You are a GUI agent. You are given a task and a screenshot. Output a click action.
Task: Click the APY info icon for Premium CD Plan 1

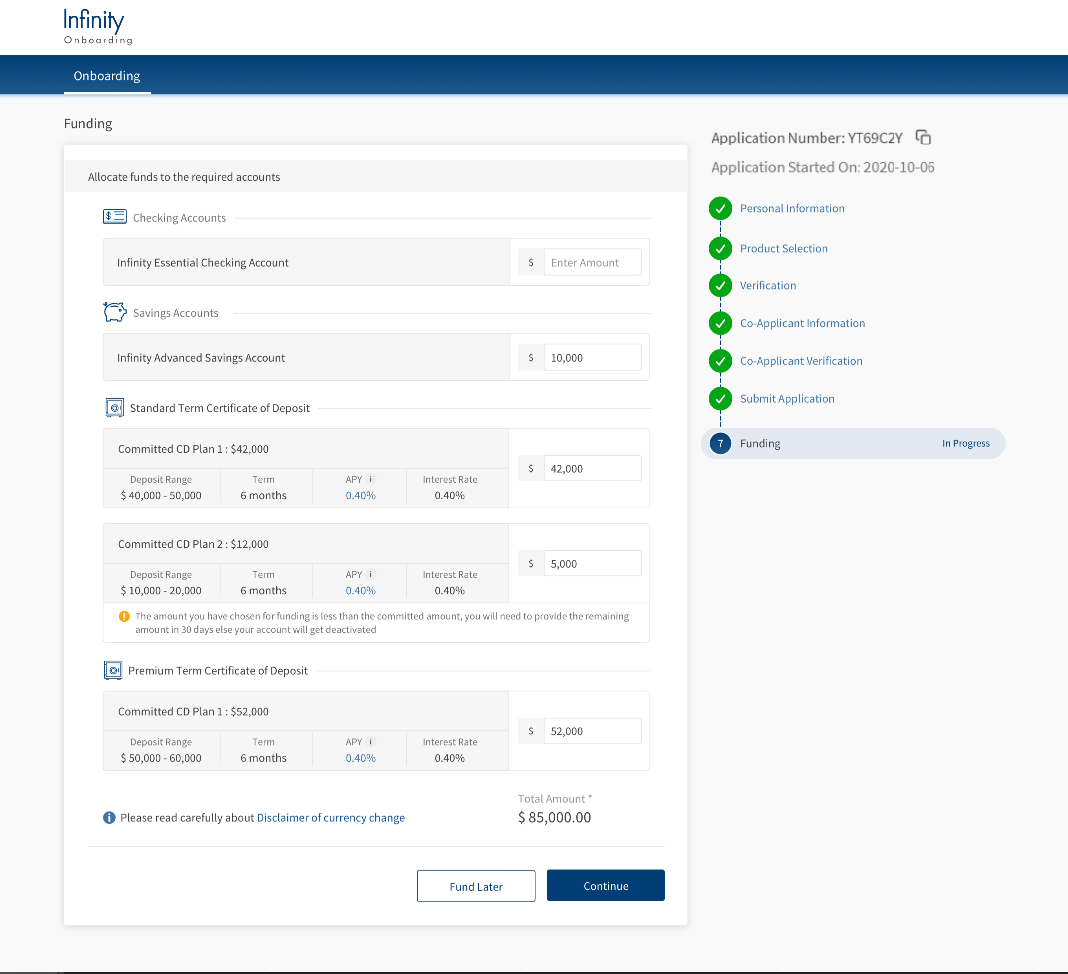(x=371, y=742)
